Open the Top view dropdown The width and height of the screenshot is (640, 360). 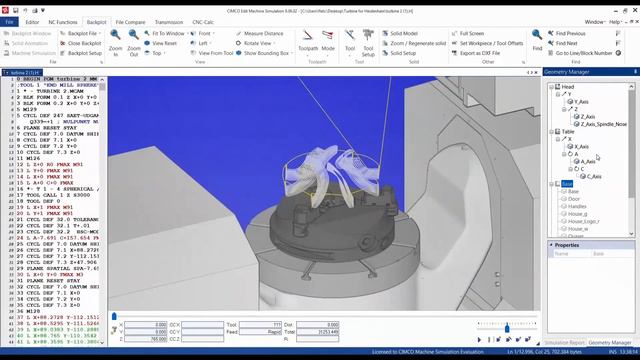pyautogui.click(x=164, y=53)
